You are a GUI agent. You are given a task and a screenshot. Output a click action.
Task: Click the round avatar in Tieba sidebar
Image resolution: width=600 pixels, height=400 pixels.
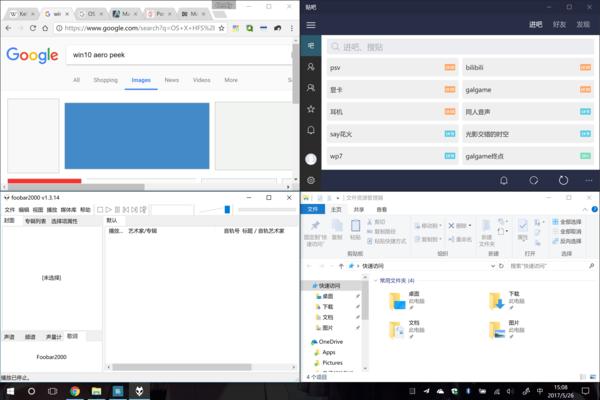pyautogui.click(x=311, y=159)
